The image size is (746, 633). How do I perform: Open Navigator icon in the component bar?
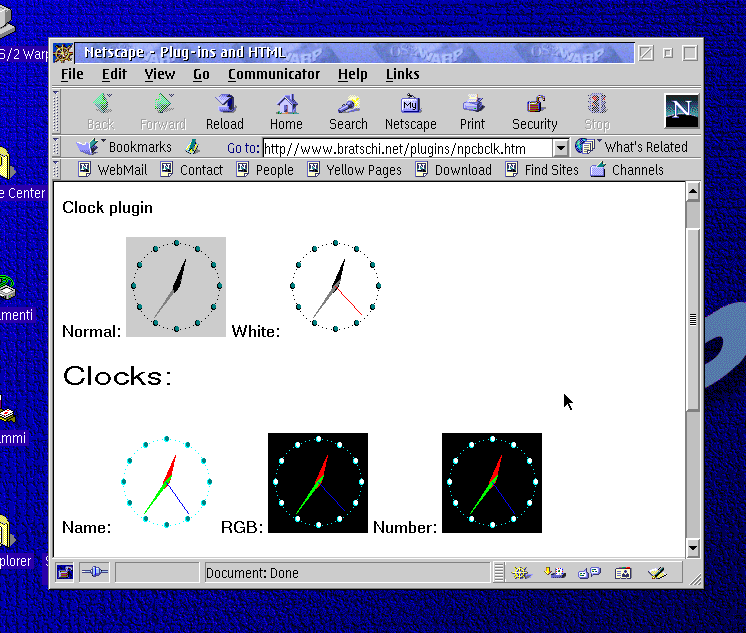pyautogui.click(x=520, y=573)
